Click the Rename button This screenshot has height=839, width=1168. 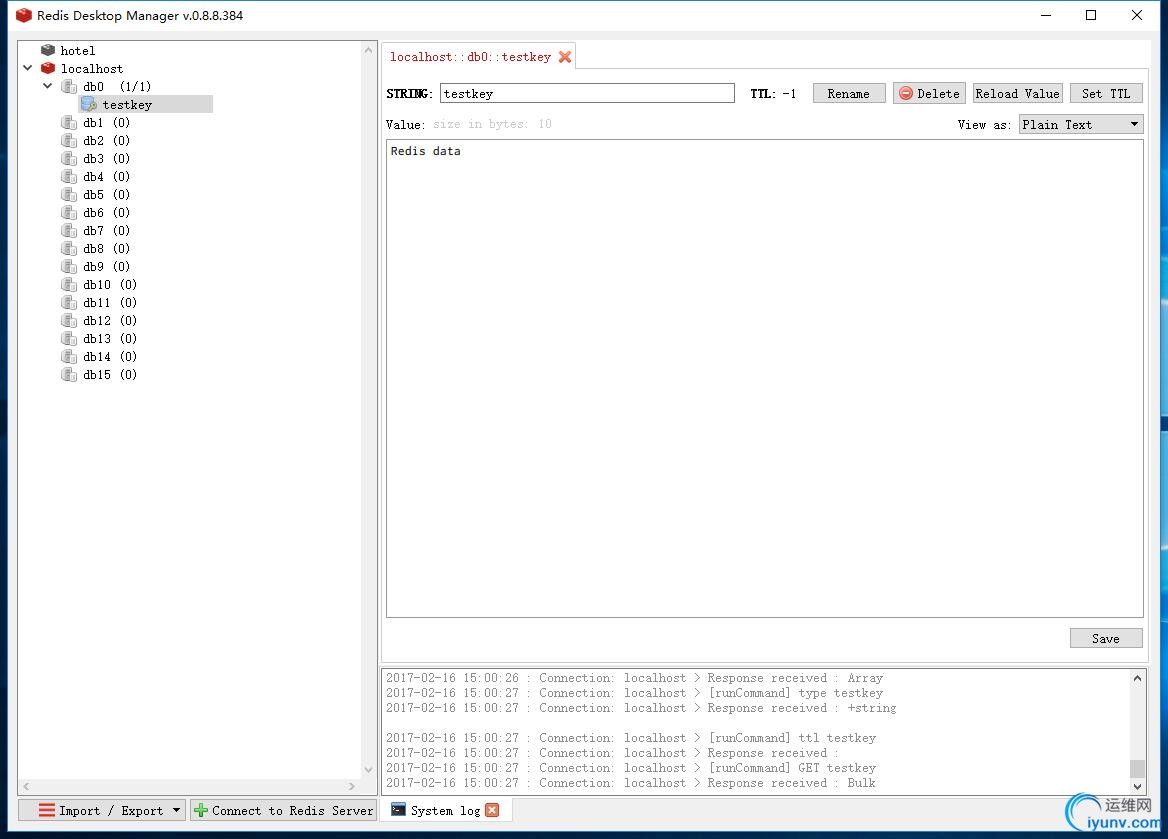tap(848, 93)
